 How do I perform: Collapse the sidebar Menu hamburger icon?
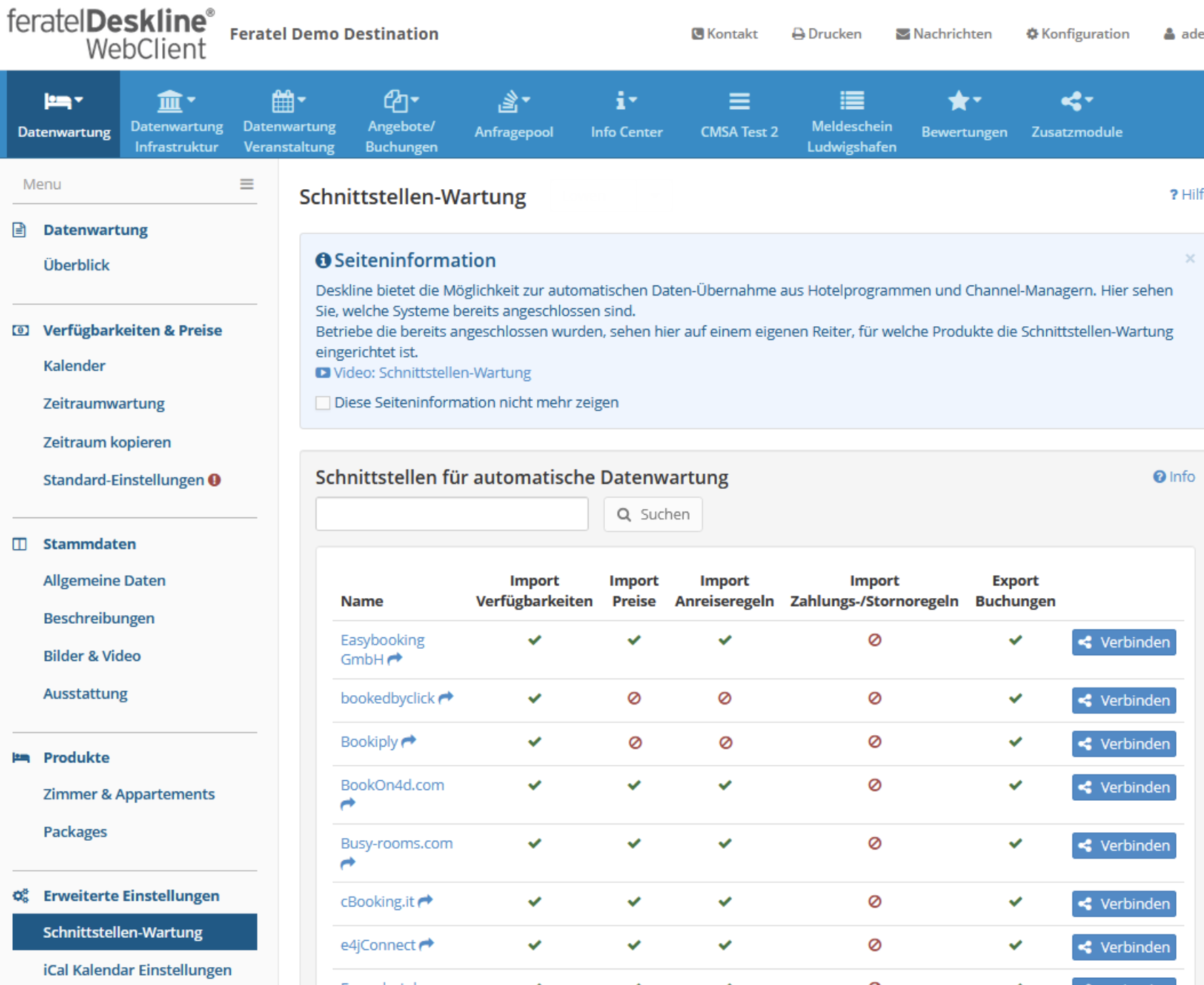(x=246, y=184)
